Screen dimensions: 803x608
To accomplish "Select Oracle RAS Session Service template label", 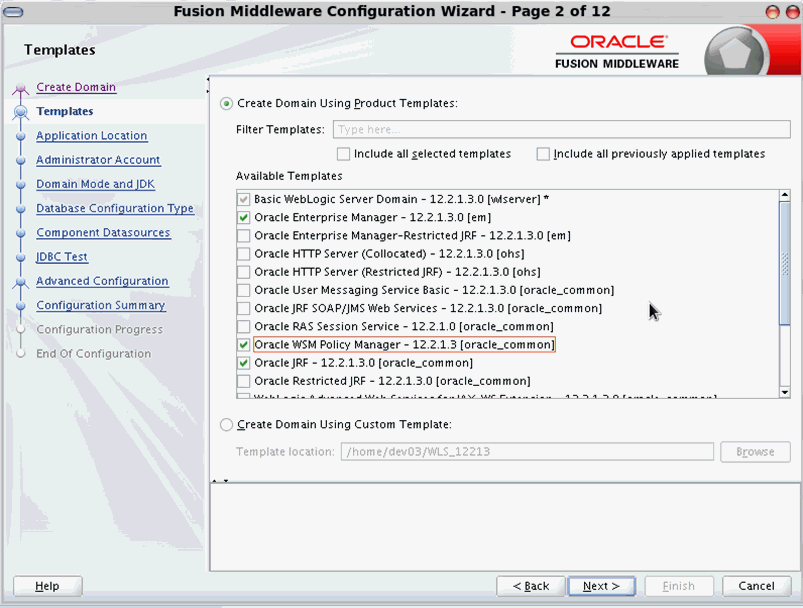I will (x=404, y=327).
